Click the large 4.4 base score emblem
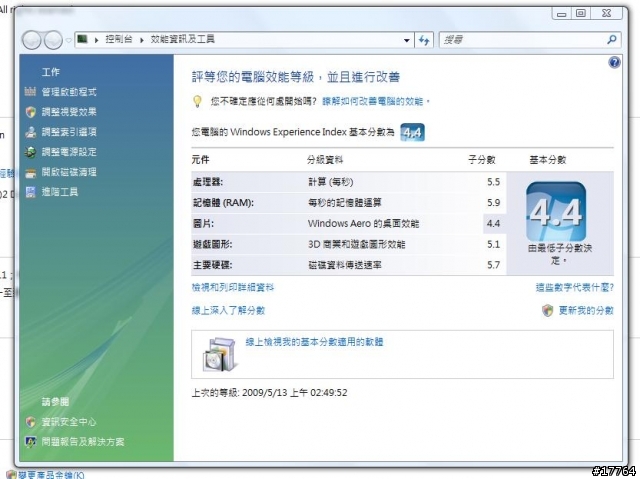640x479 pixels. [x=556, y=211]
